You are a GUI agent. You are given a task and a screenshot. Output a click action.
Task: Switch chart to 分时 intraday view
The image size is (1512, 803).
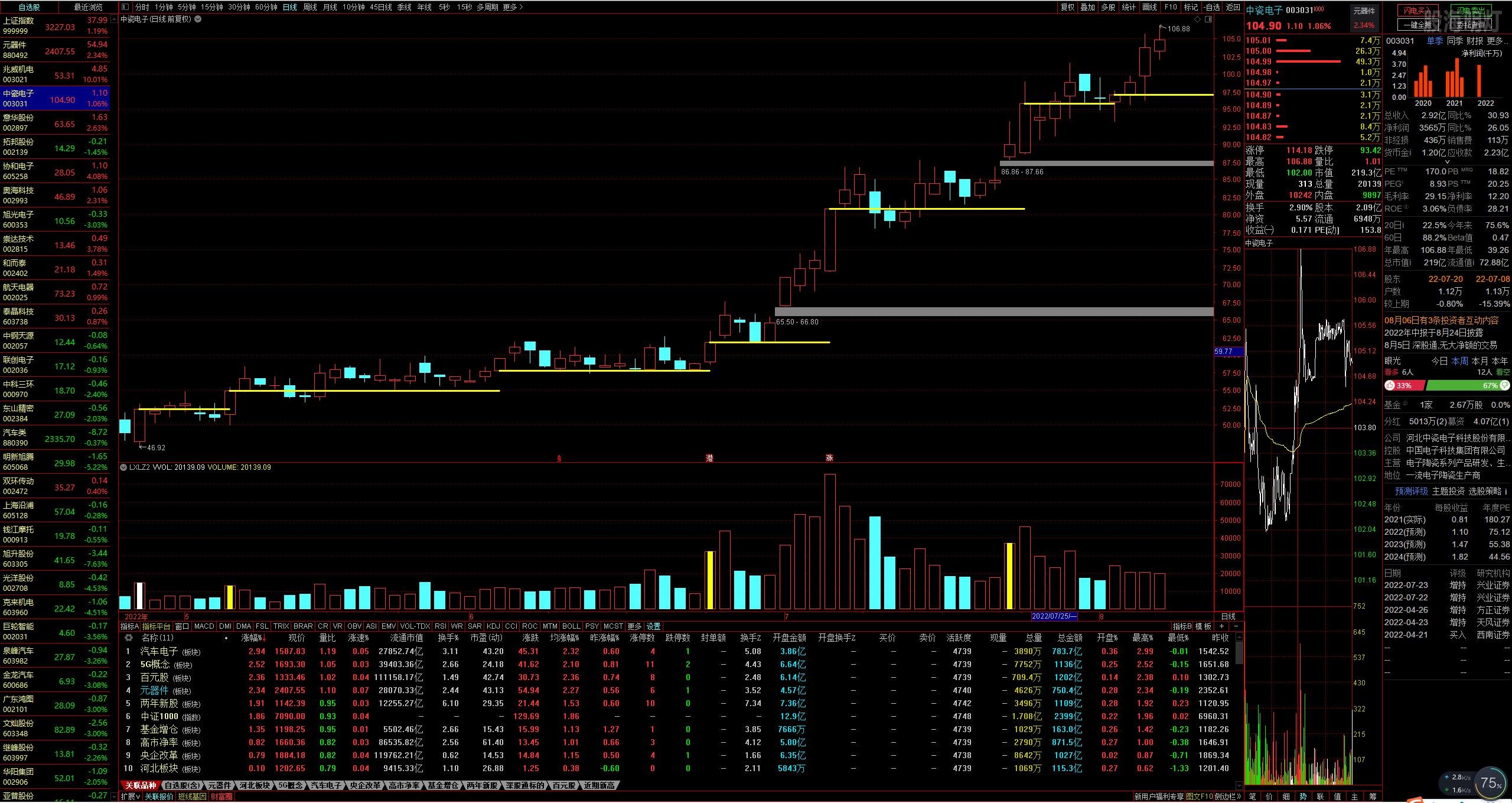142,7
